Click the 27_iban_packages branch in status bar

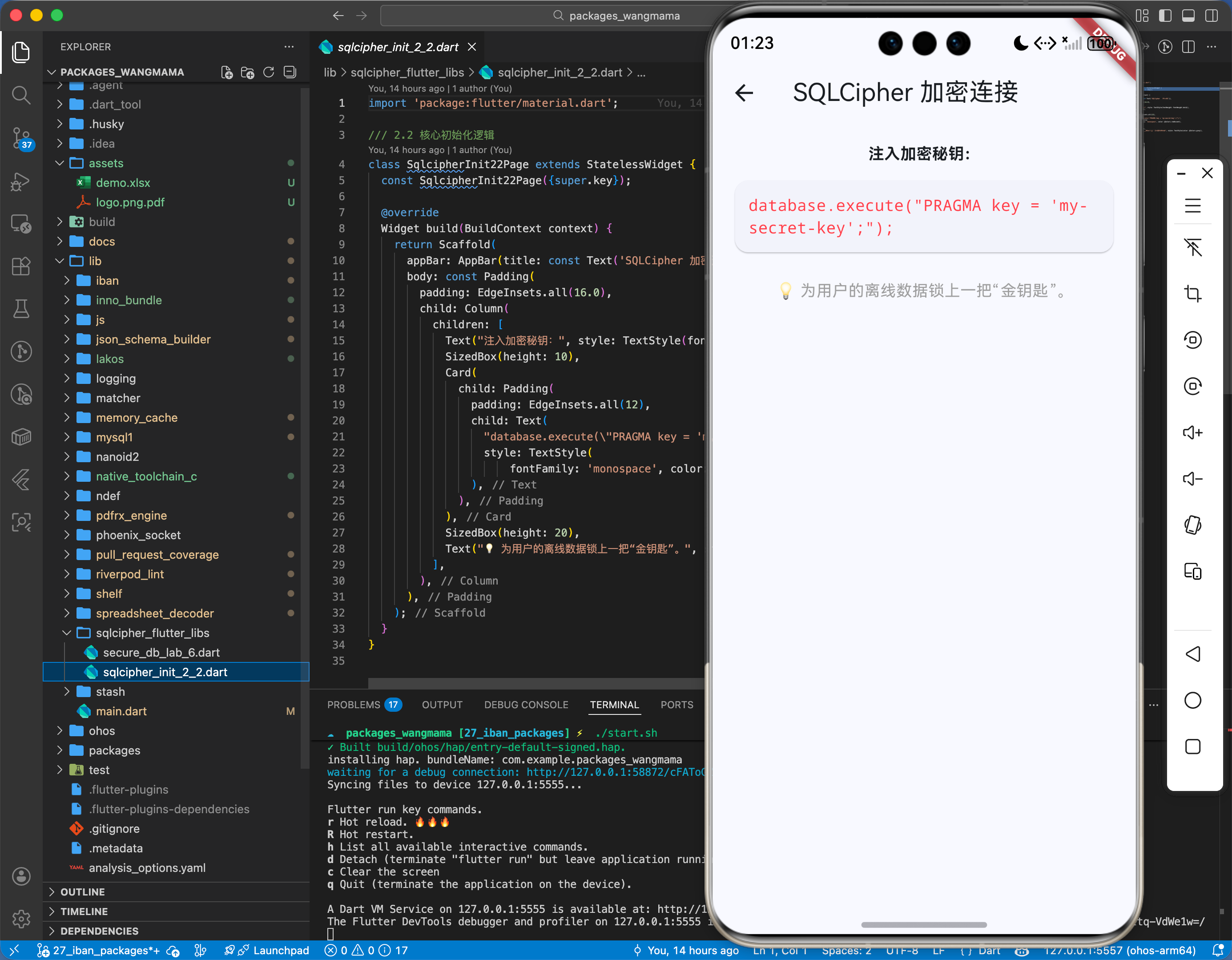point(99,950)
